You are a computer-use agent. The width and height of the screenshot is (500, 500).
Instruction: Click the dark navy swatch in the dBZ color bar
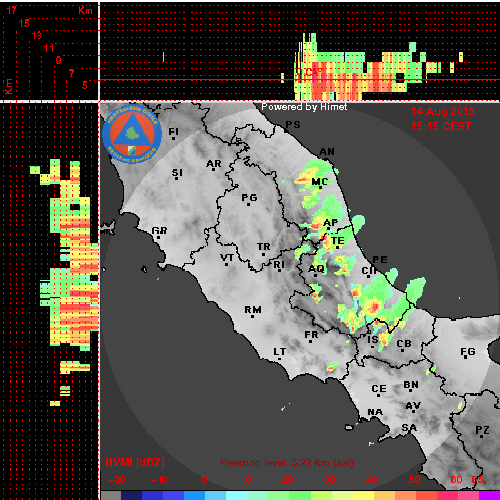(131, 495)
